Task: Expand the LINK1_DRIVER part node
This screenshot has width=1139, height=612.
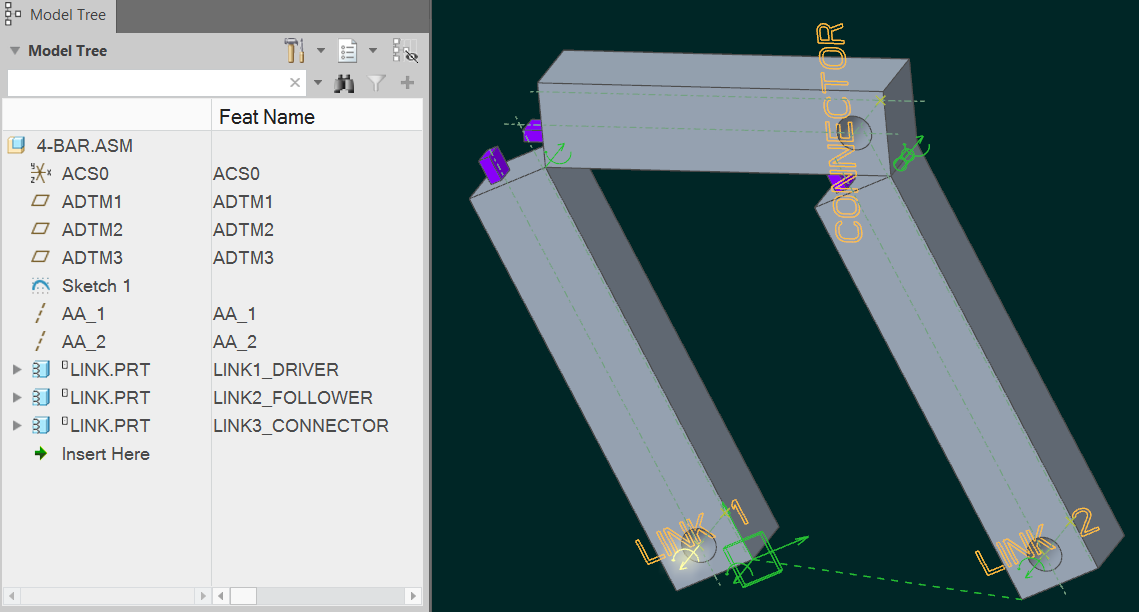Action: 16,369
